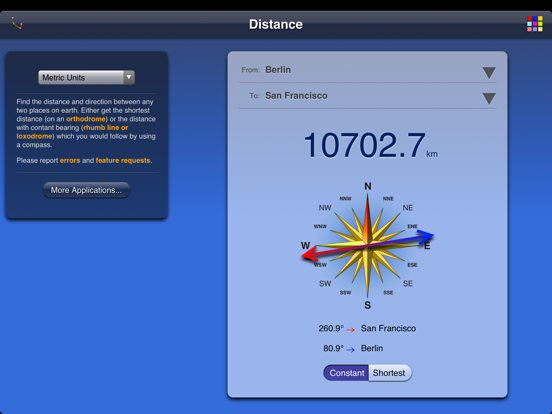Click the 10702.7 distance value
Viewport: 552px width, 414px height.
(x=364, y=145)
